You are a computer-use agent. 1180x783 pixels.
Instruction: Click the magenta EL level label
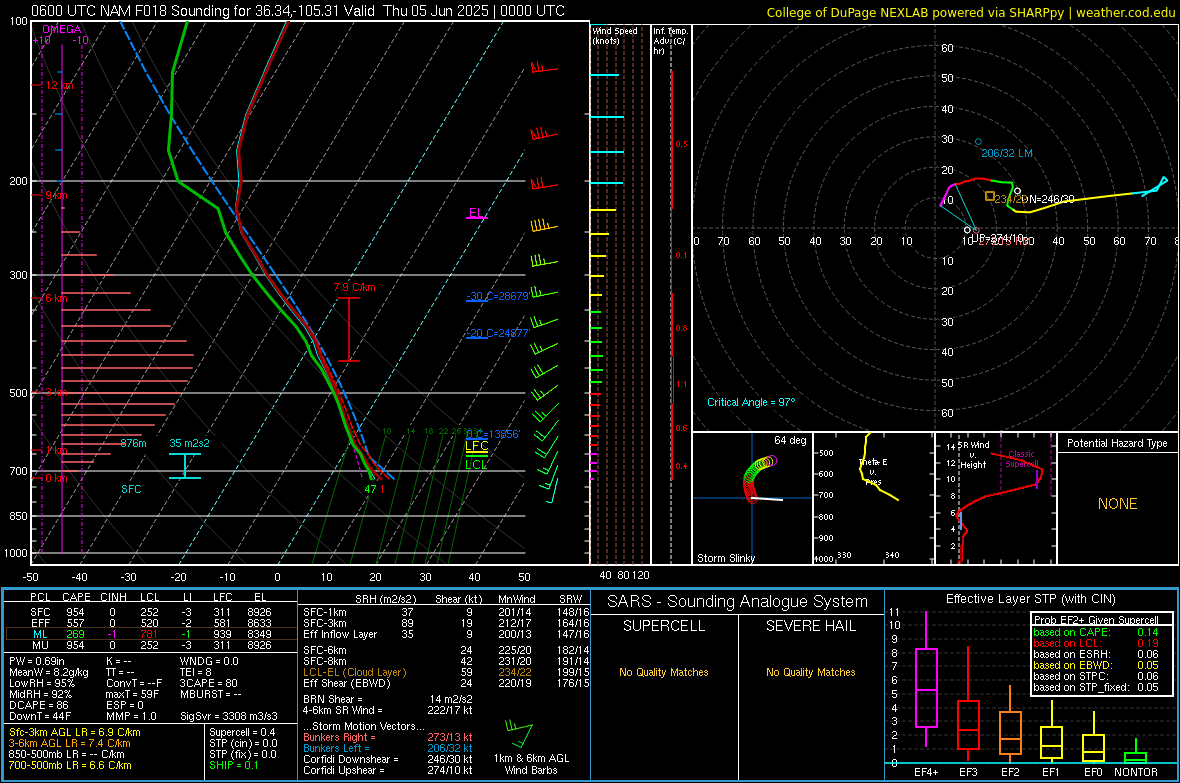(x=476, y=213)
